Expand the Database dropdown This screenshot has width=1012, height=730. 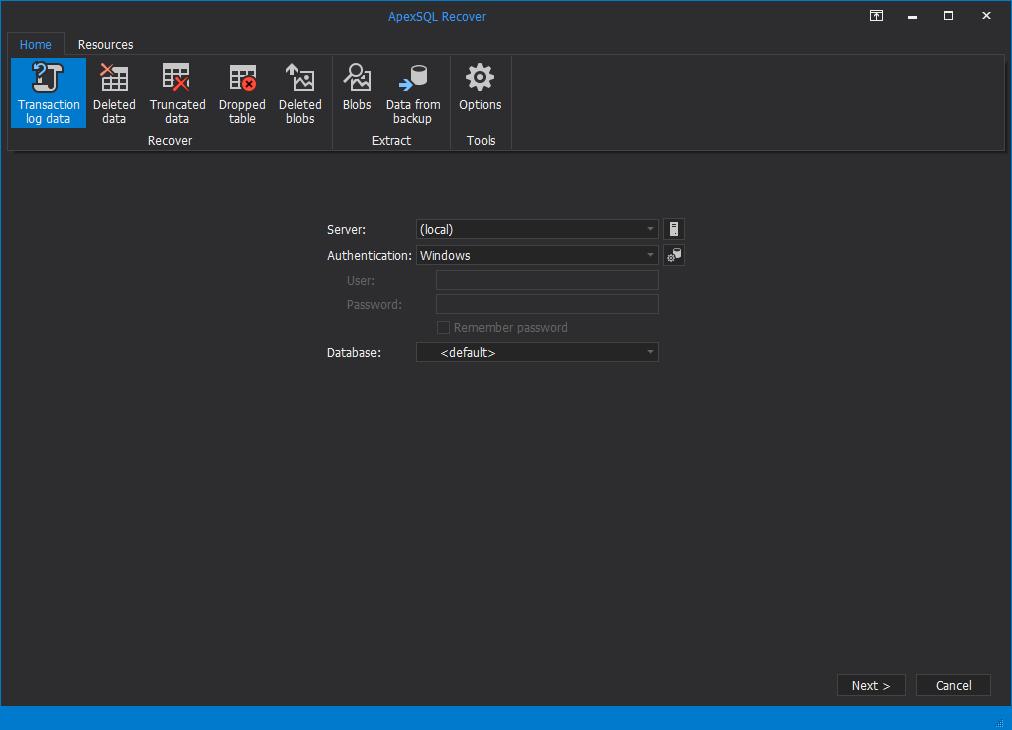point(650,352)
